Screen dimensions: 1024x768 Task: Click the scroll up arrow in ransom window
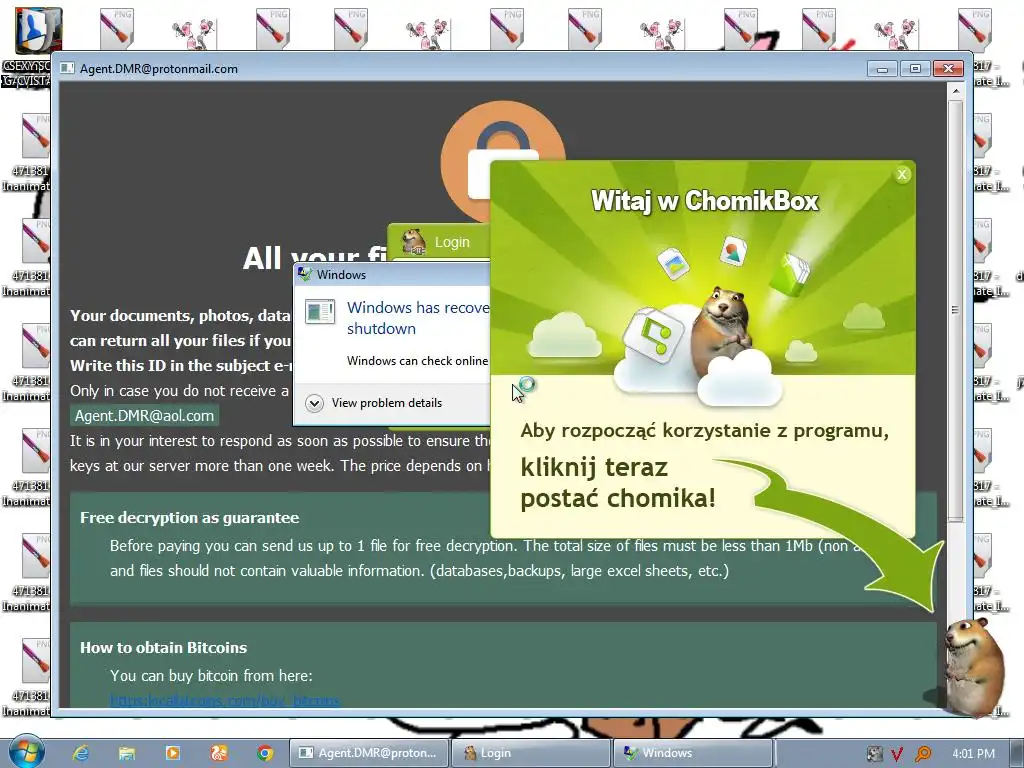point(955,91)
